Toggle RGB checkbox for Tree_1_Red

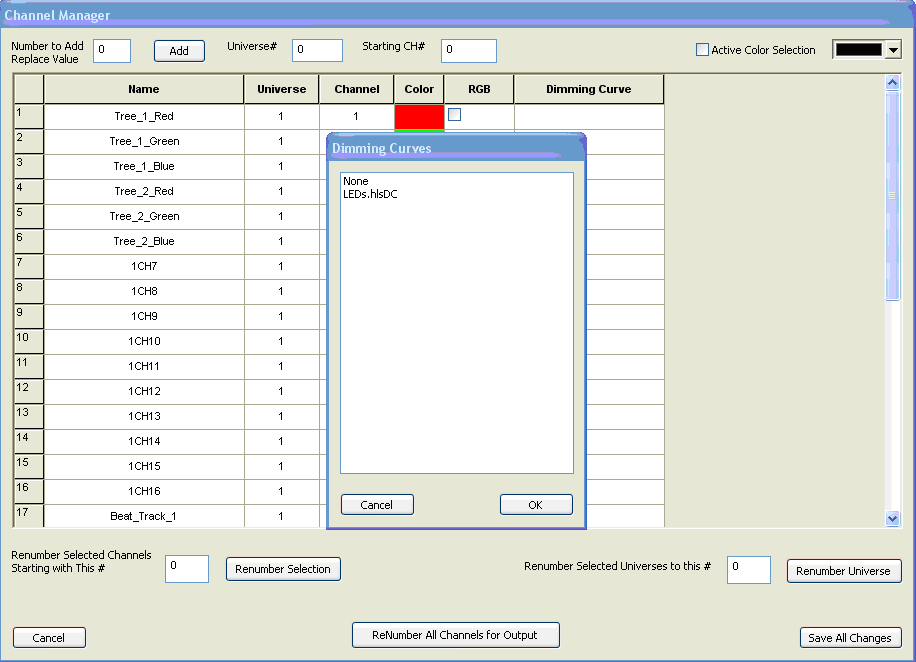[x=454, y=115]
